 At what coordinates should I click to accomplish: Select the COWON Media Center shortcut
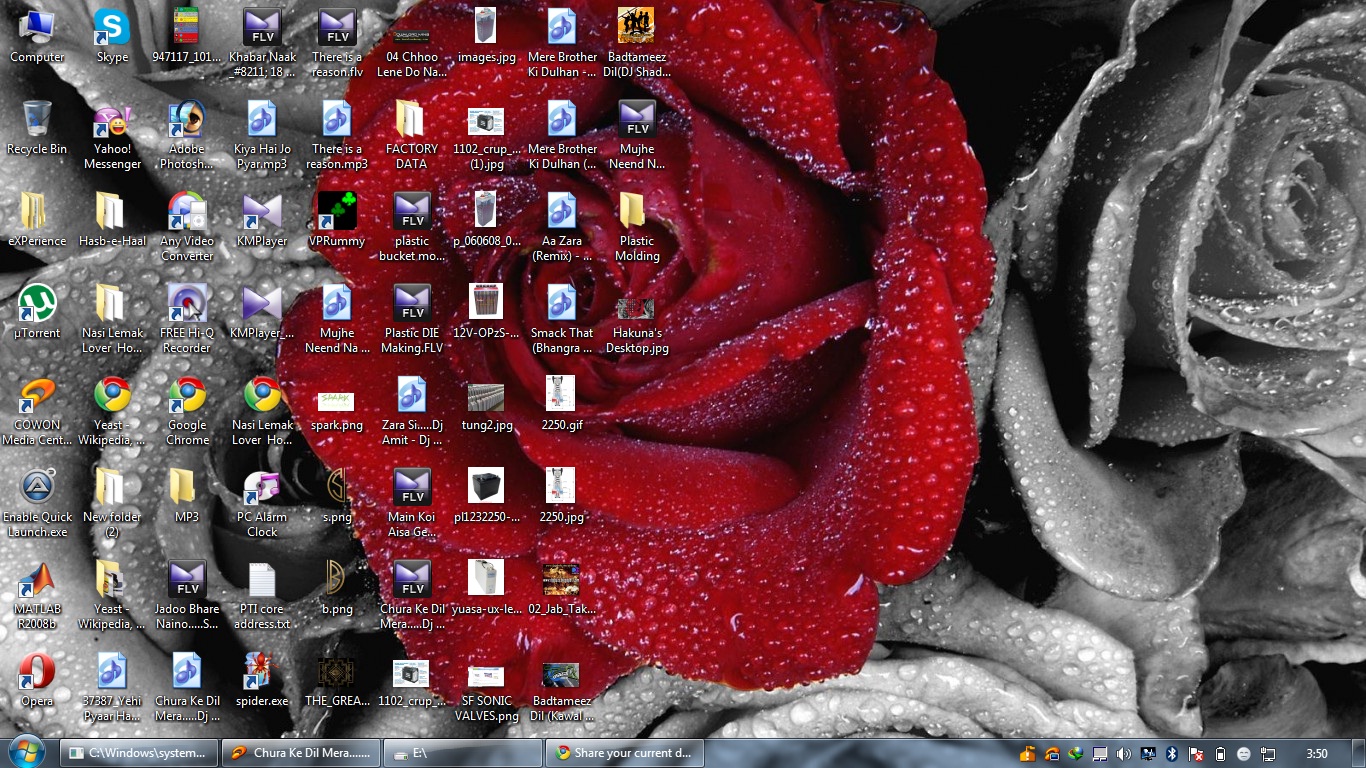(37, 396)
